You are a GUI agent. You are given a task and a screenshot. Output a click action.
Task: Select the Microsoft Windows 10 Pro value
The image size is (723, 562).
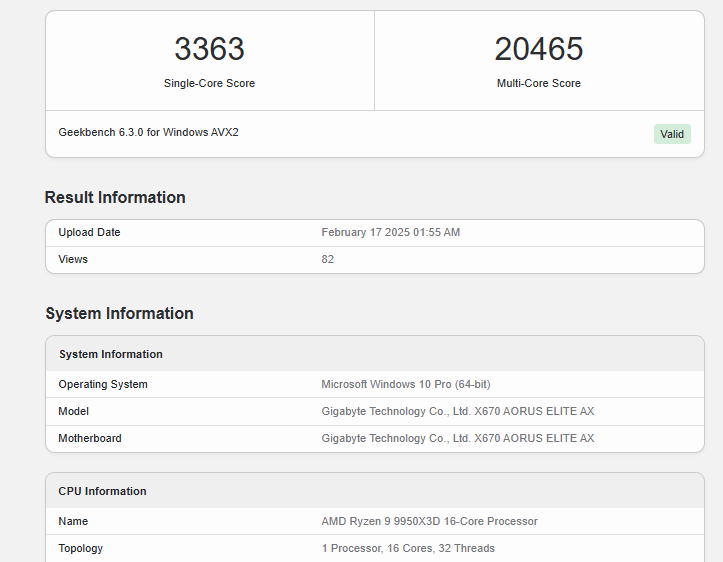coord(405,384)
